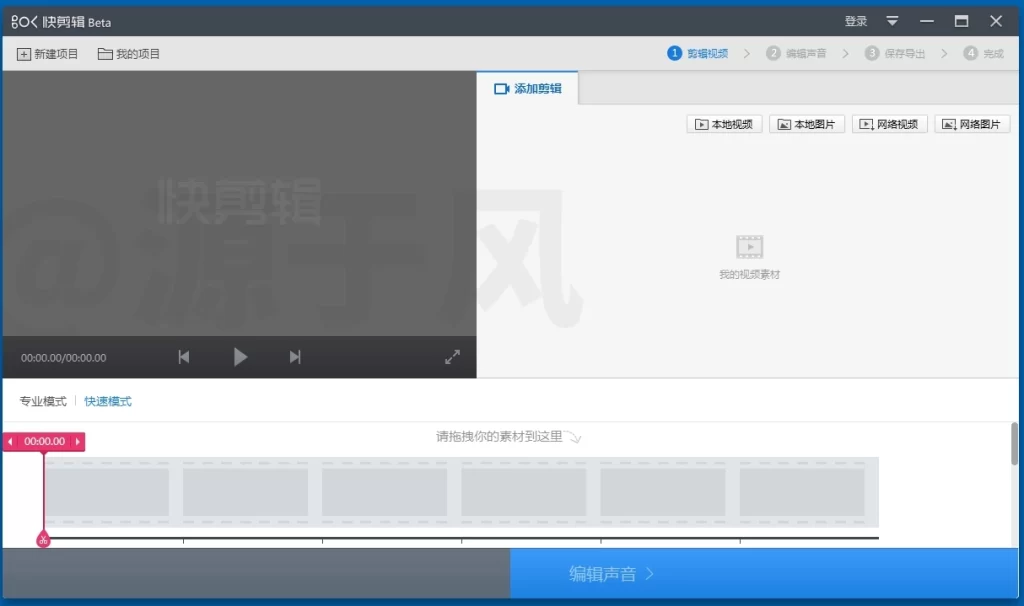Select the 添加剪辑 tab
1024x606 pixels.
coord(528,89)
